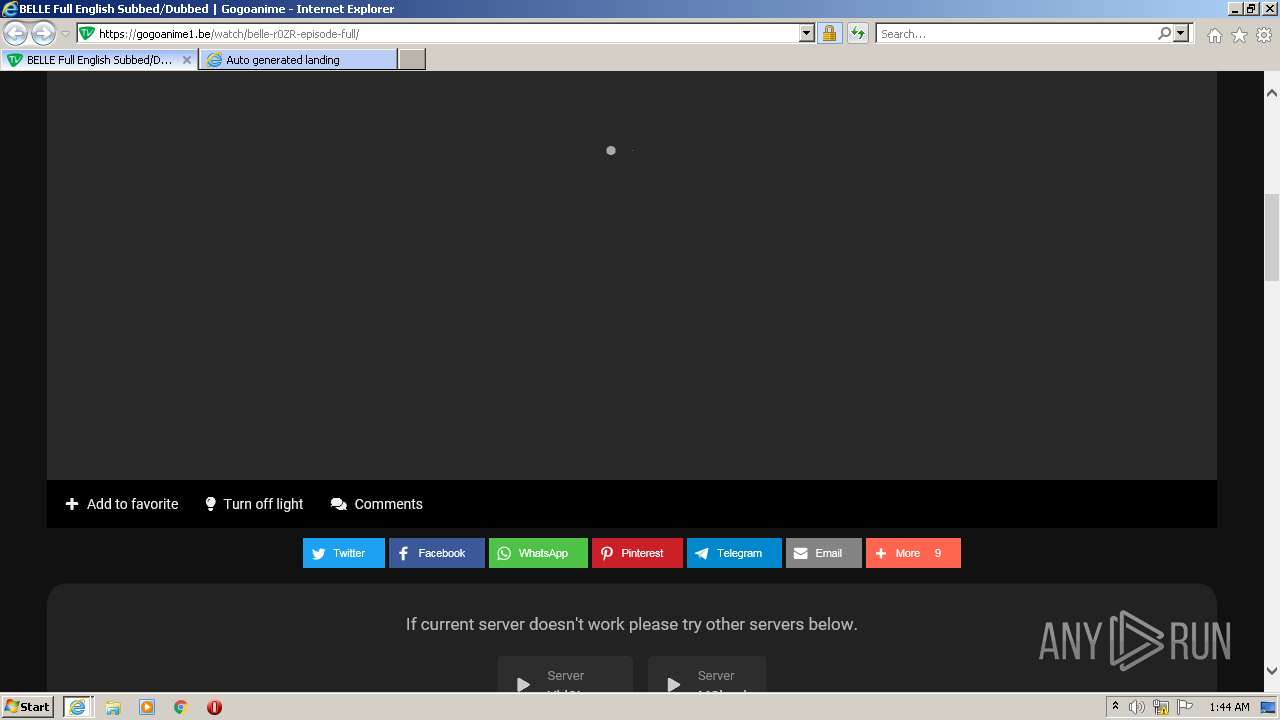Click the Action Center flag icon
Viewport: 1280px width, 720px height.
1185,707
